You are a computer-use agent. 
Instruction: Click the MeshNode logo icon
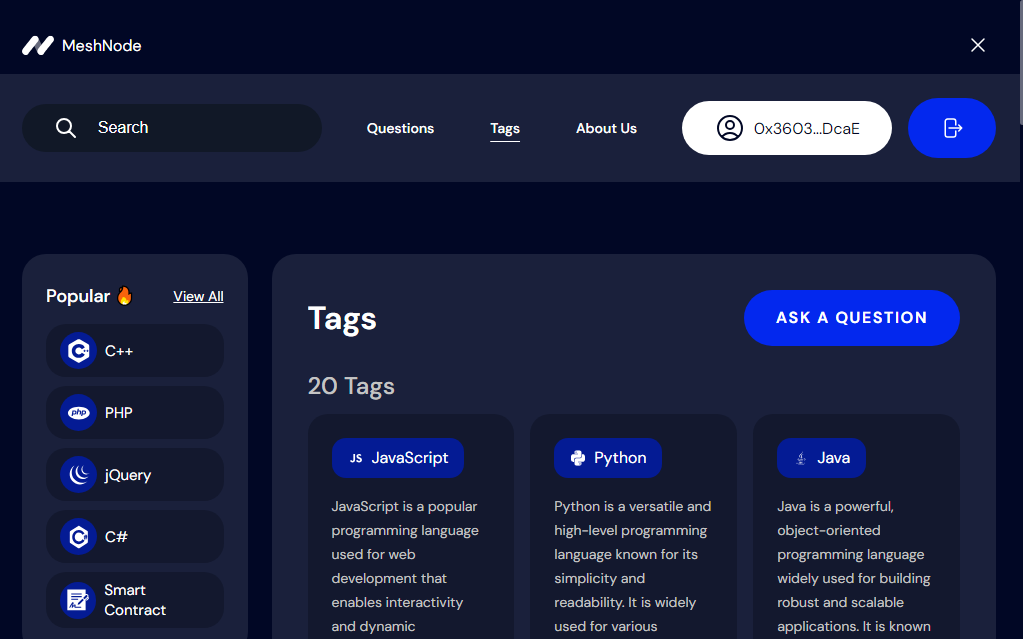click(x=38, y=45)
